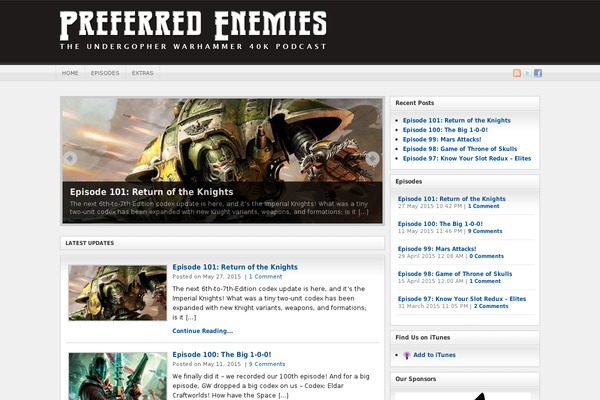The height and width of the screenshot is (400, 600).
Task: Open the Twitter icon link
Action: click(527, 73)
